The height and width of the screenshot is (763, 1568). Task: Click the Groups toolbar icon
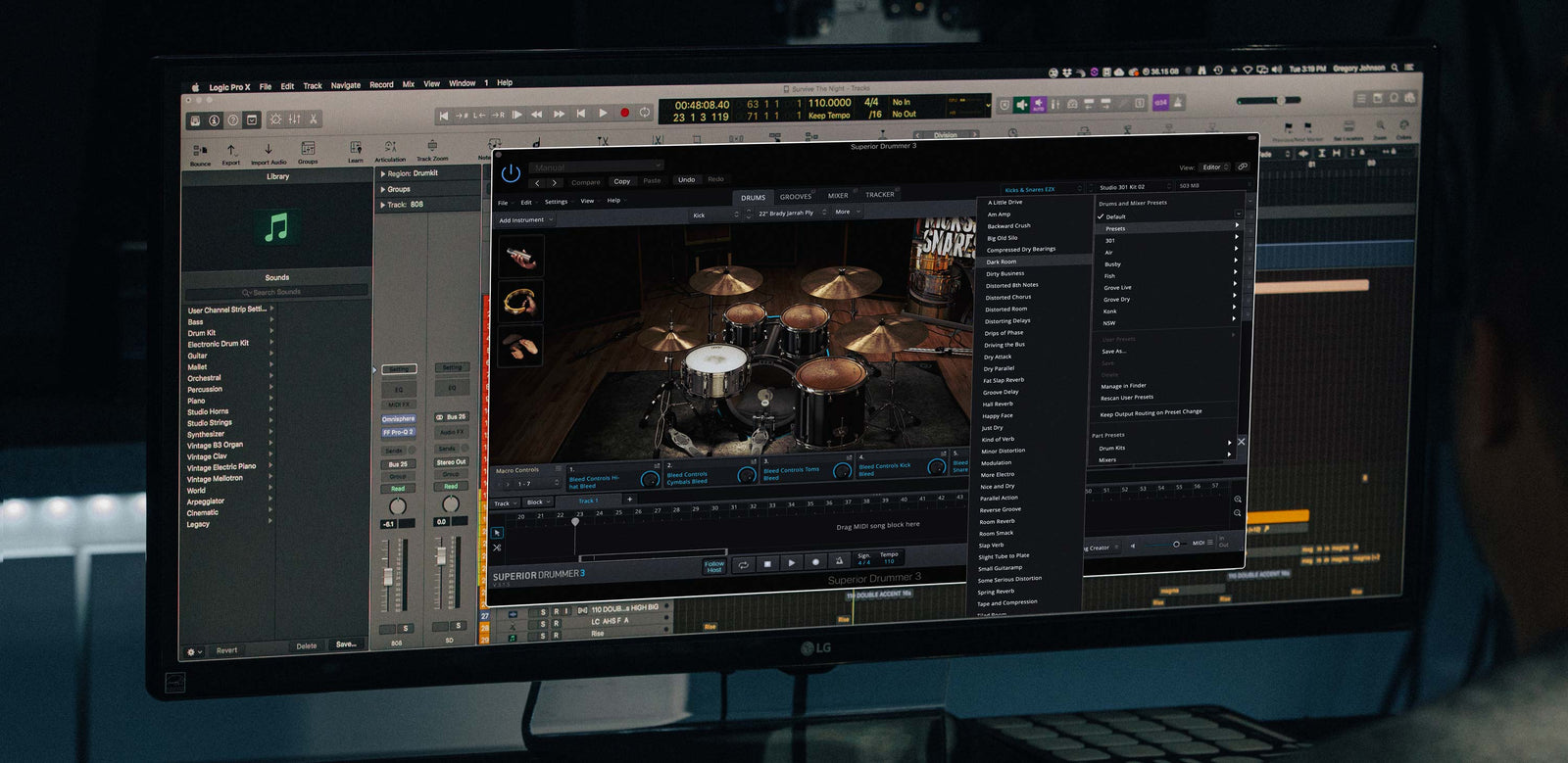pos(308,153)
